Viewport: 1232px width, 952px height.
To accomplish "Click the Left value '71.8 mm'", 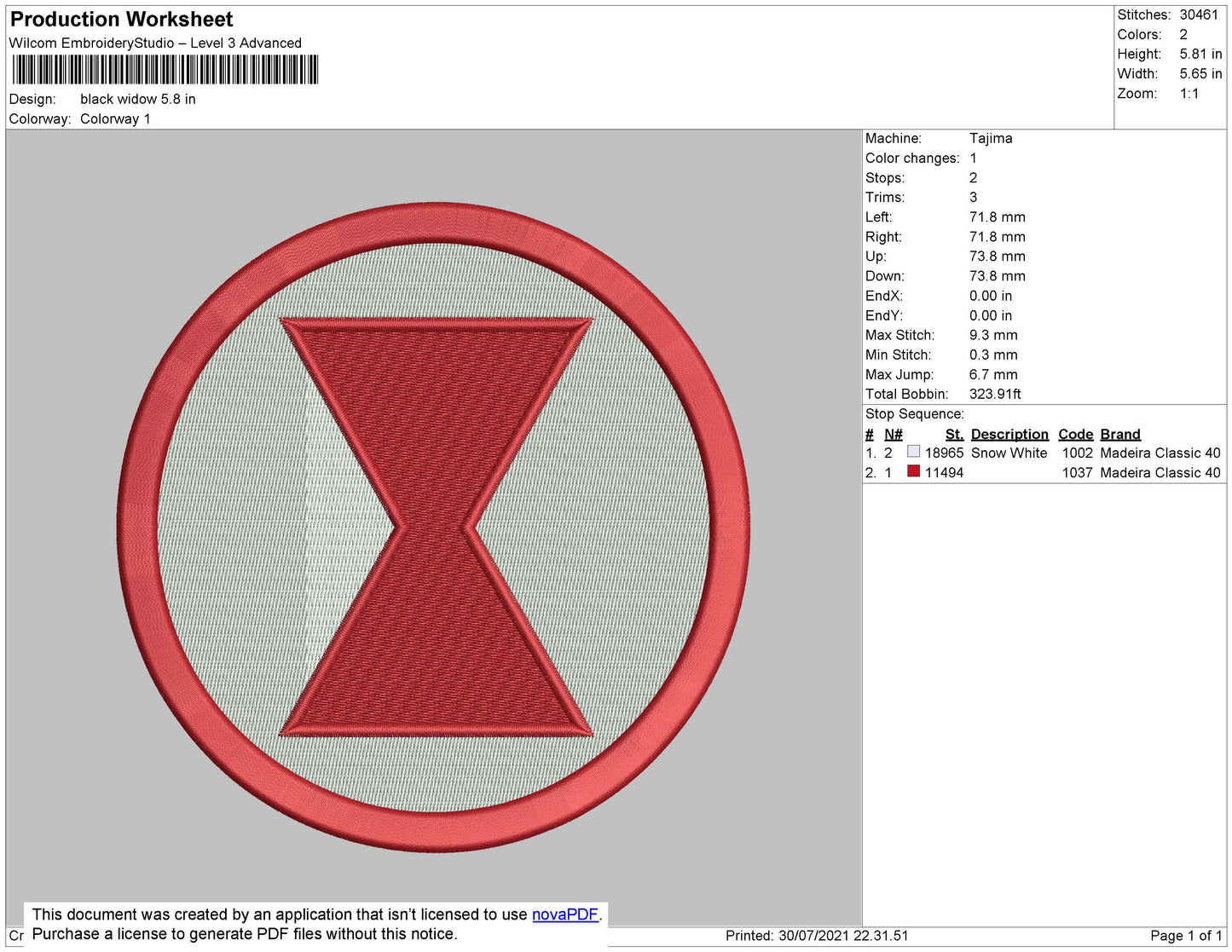I will pos(998,217).
